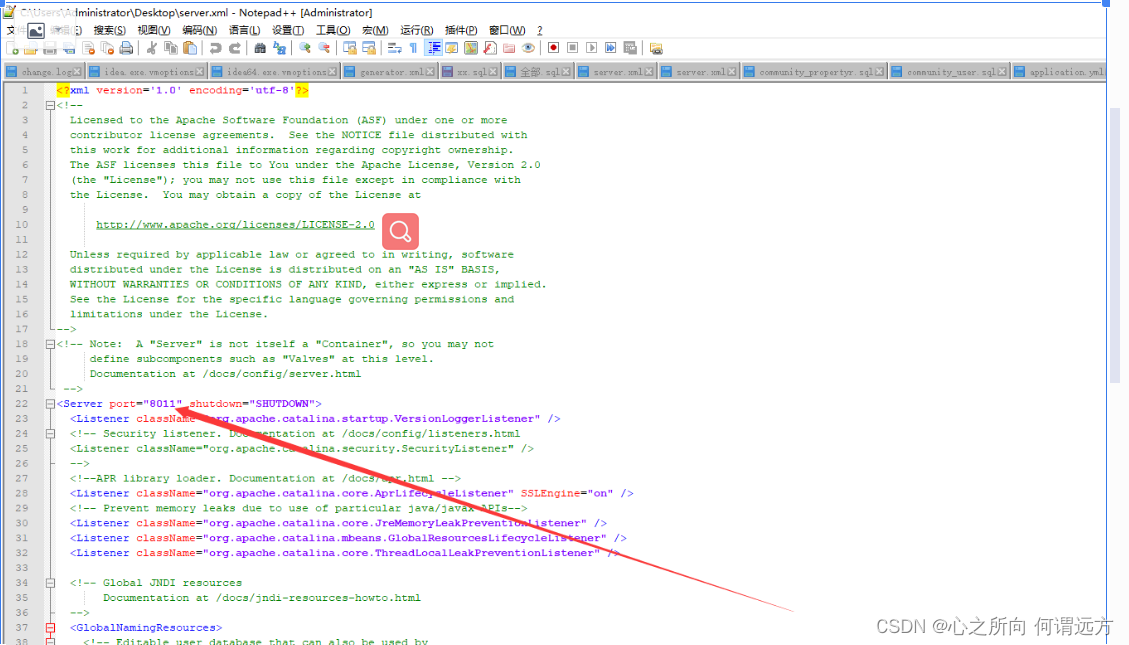Open the apache.org LICENSE-2.0 link

coord(235,225)
